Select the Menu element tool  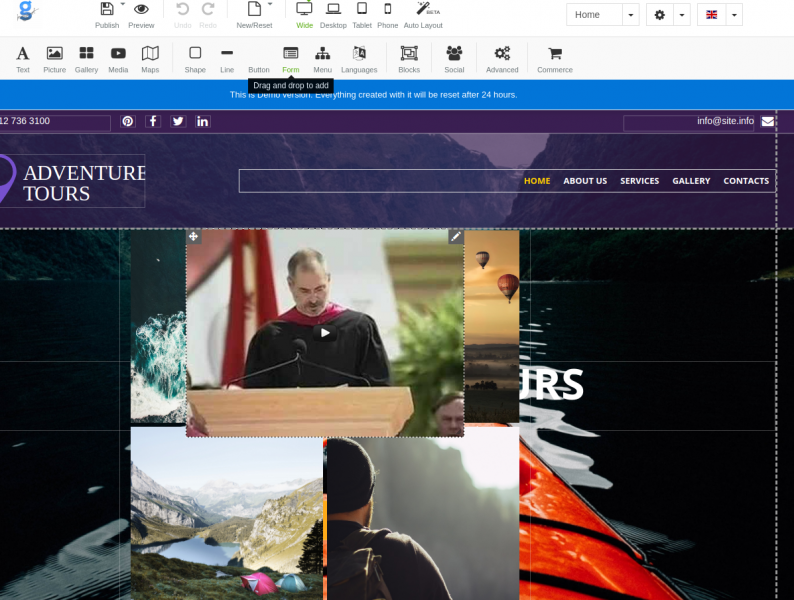pyautogui.click(x=323, y=59)
